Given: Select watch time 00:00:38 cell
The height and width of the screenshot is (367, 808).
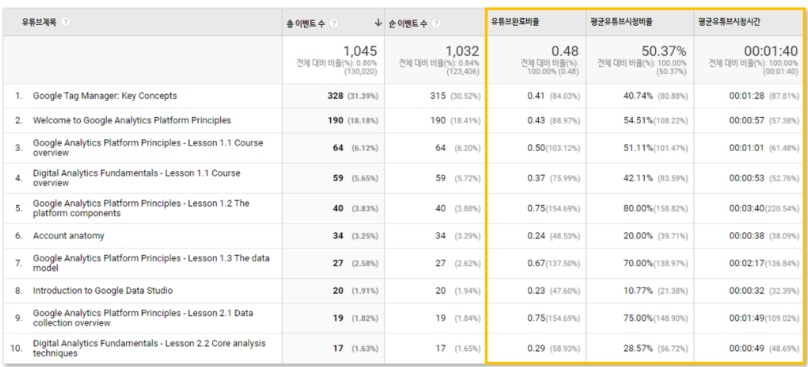Looking at the screenshot, I should [x=746, y=236].
